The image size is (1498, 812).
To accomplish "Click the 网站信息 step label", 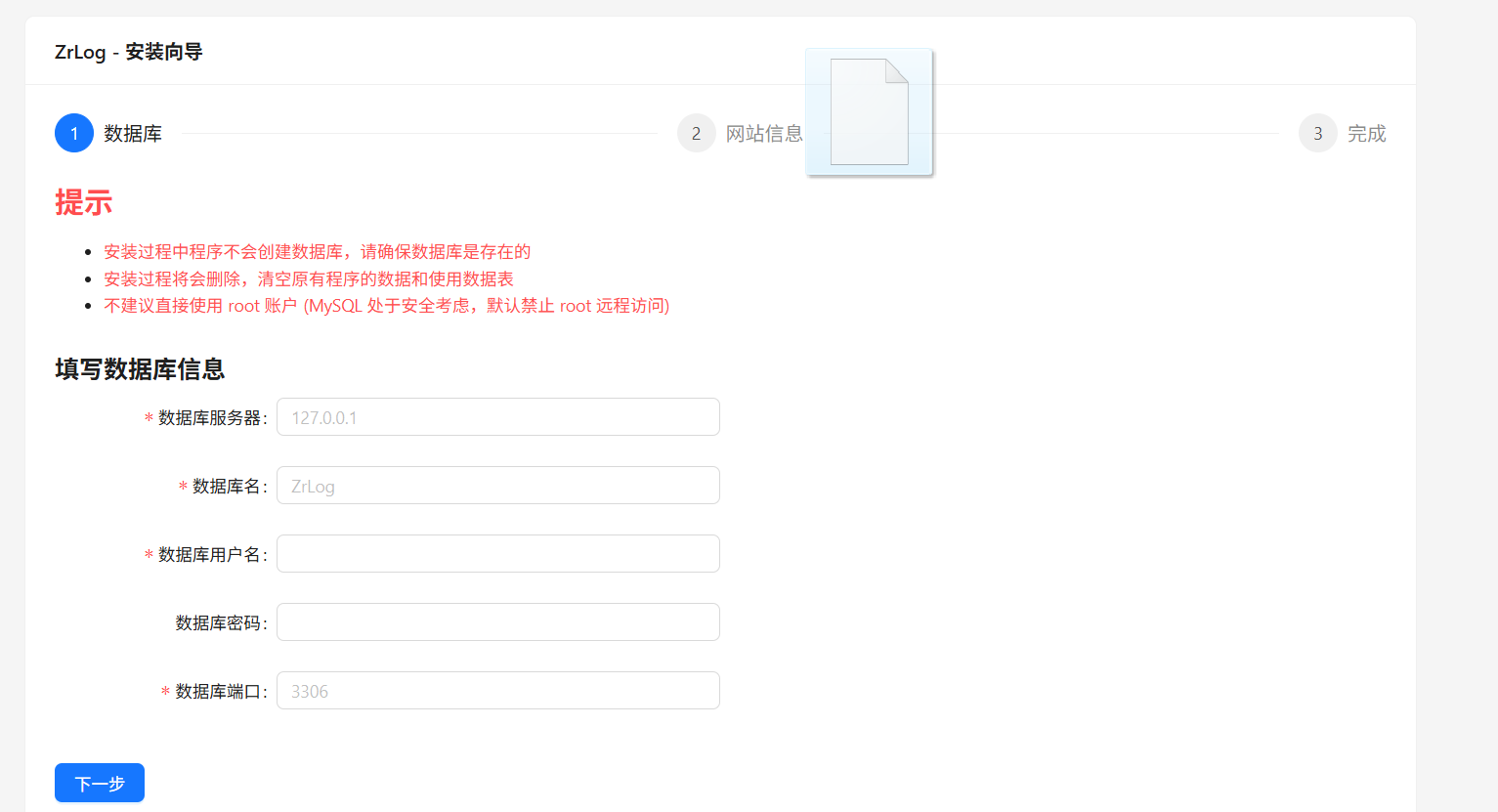I will coord(764,134).
